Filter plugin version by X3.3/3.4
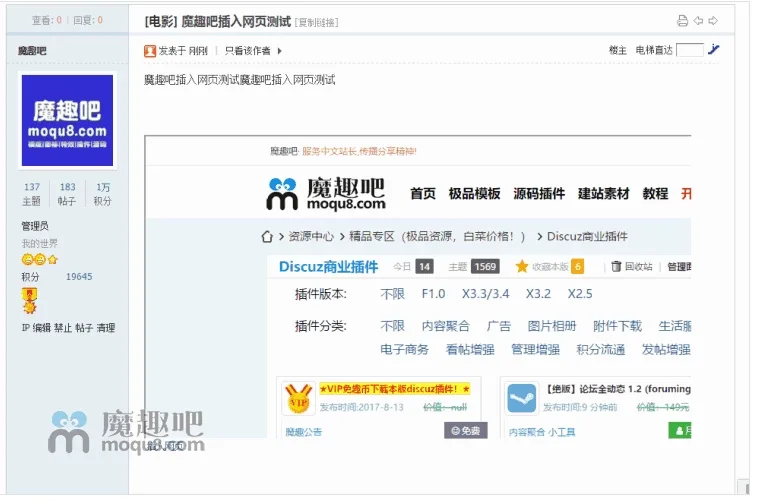This screenshot has height=501, width=758. pos(485,294)
